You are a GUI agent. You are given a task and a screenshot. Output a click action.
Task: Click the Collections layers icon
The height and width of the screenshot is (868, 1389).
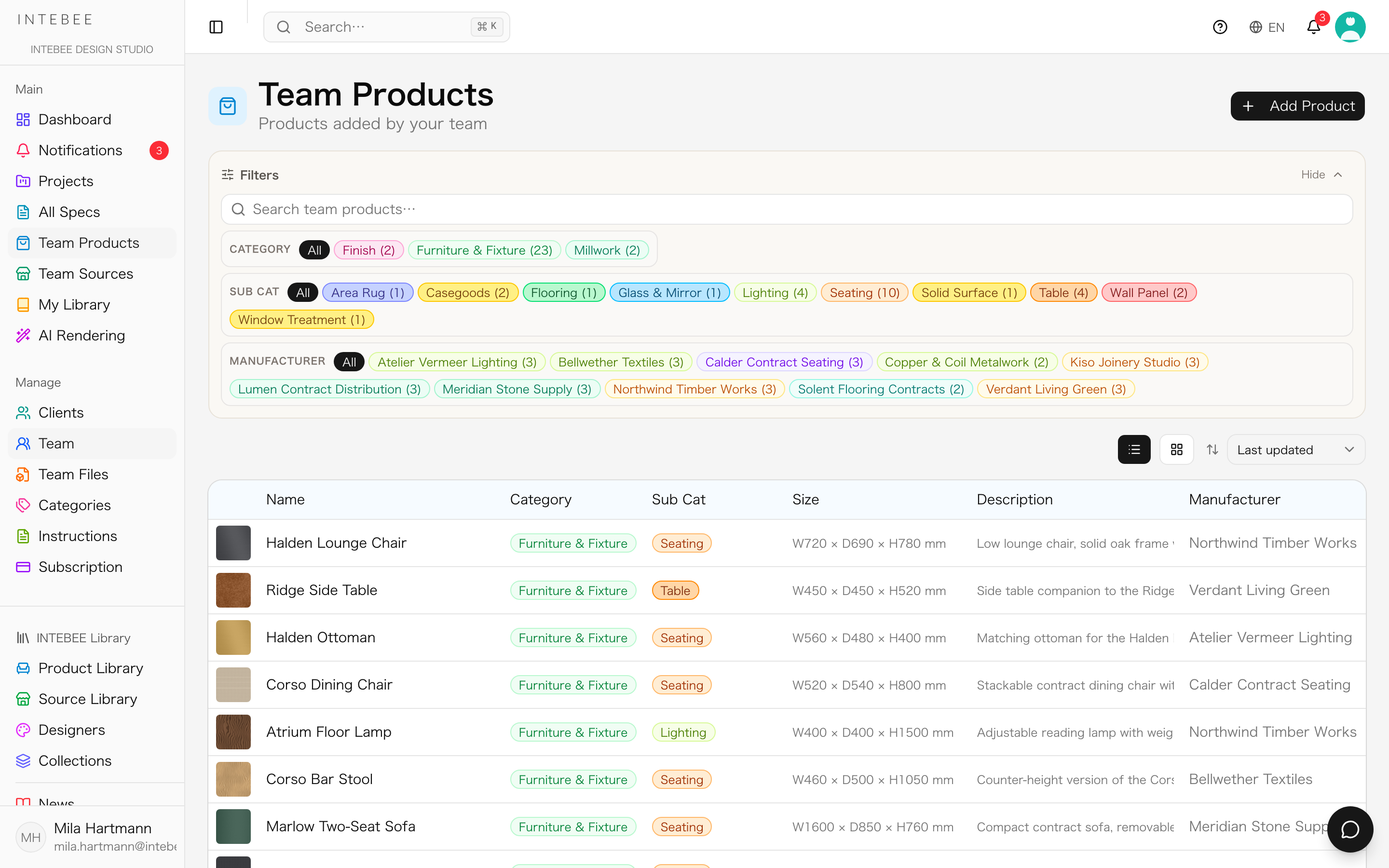click(23, 760)
